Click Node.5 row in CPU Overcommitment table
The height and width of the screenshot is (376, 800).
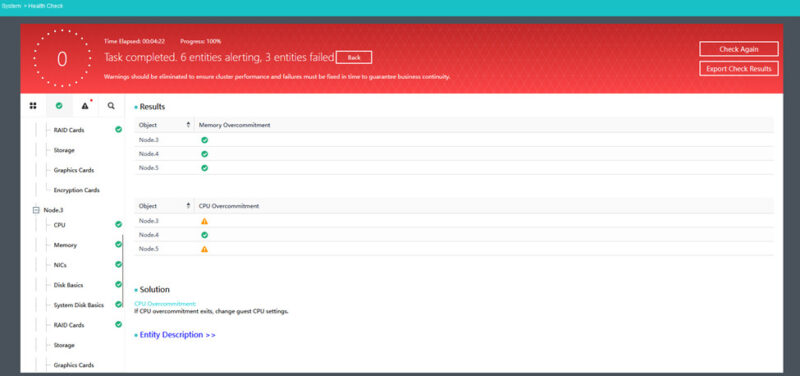tap(454, 249)
